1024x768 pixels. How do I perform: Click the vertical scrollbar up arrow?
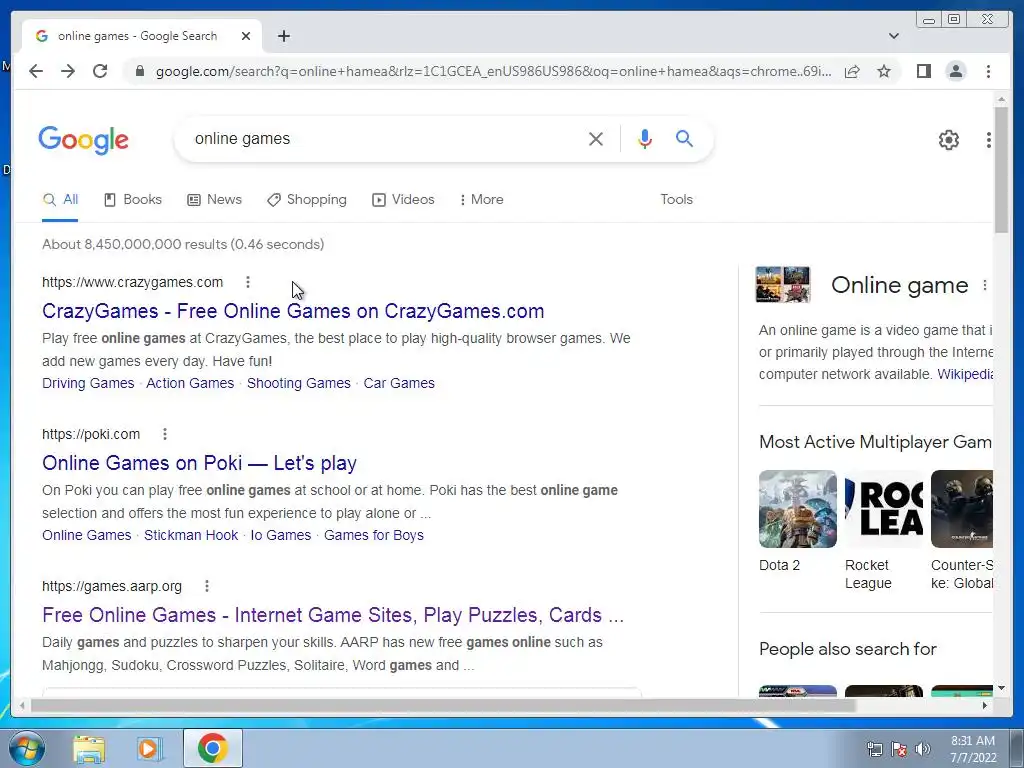point(1001,99)
